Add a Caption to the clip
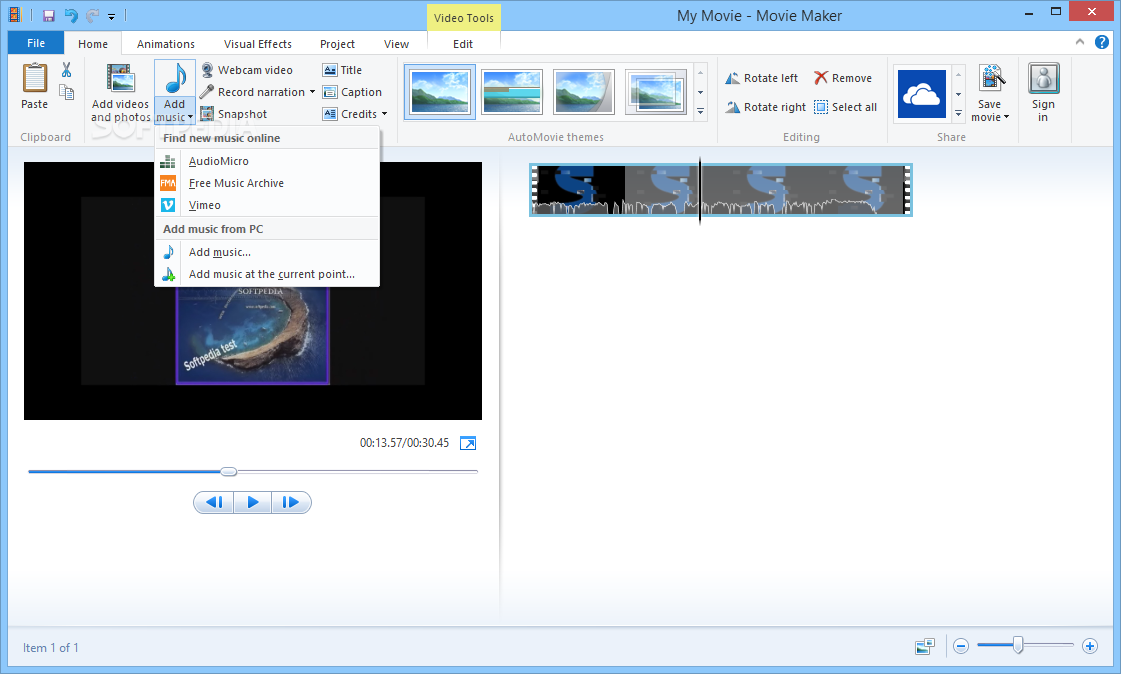 point(352,92)
